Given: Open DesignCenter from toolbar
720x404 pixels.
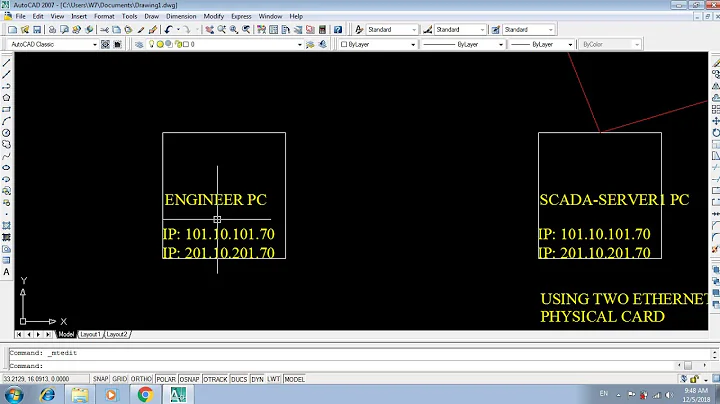Looking at the screenshot, I should pos(274,29).
